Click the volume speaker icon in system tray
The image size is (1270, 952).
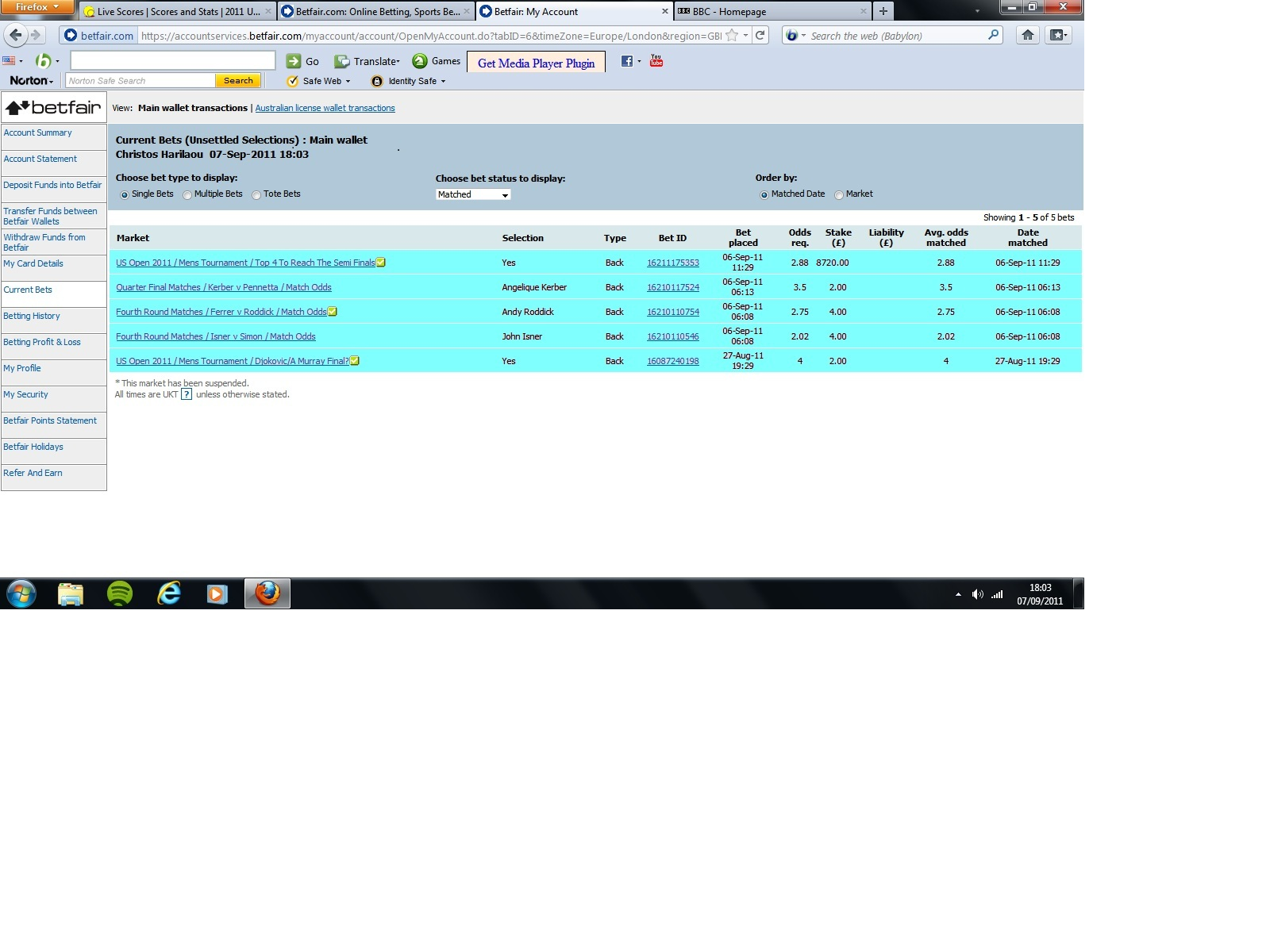(977, 594)
